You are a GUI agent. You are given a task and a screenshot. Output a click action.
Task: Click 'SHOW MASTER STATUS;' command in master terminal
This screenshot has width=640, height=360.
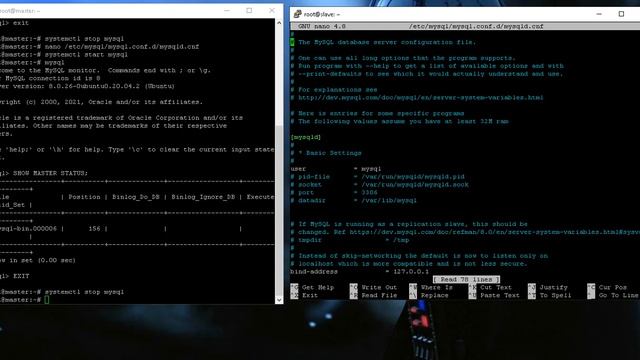click(50, 173)
